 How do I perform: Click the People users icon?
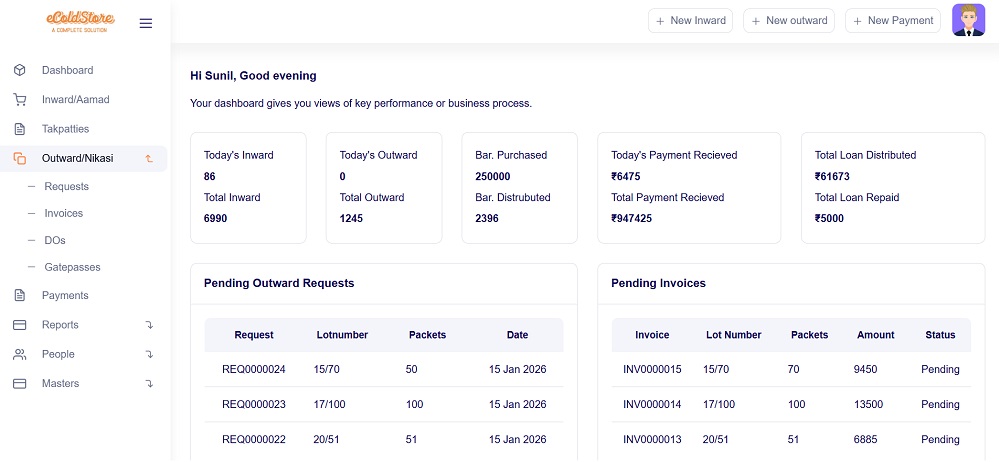(x=19, y=354)
